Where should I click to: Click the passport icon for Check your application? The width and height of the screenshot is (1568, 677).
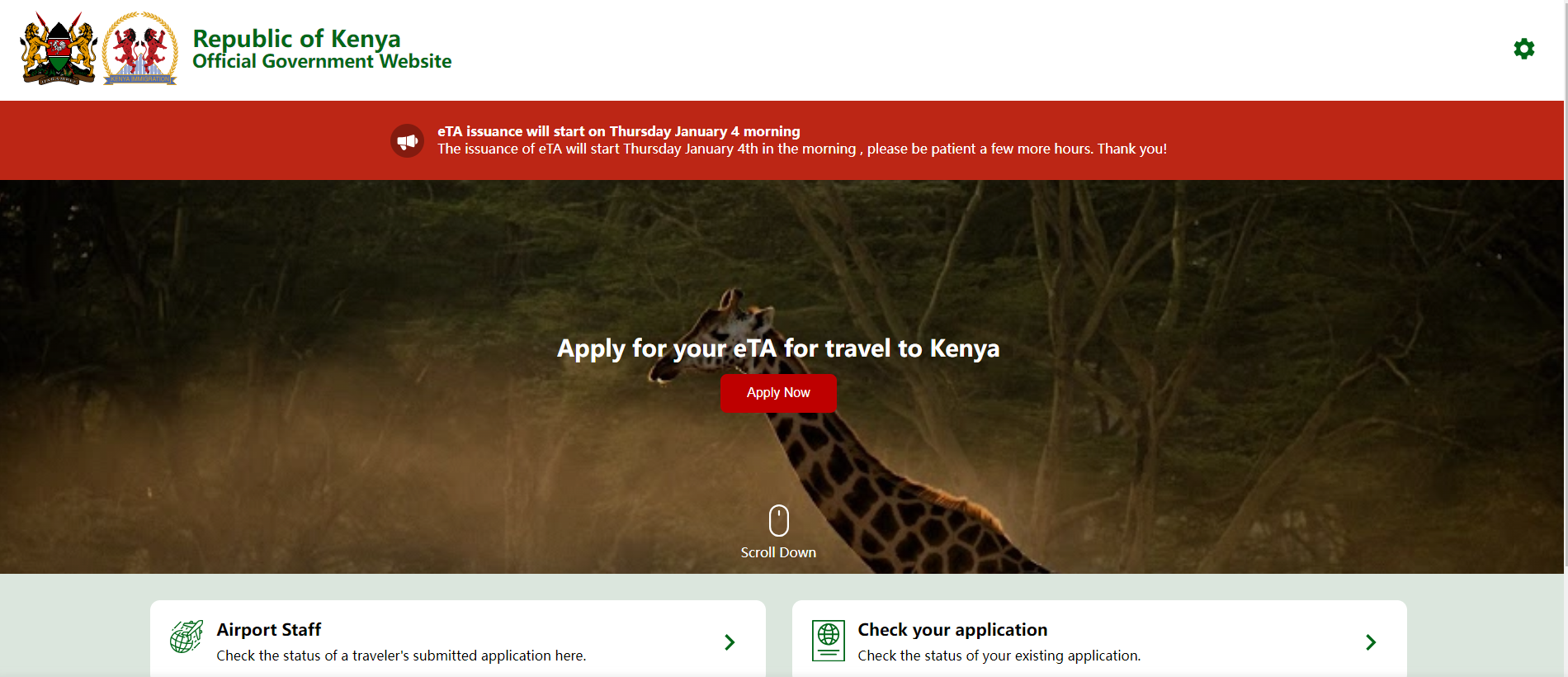click(828, 641)
